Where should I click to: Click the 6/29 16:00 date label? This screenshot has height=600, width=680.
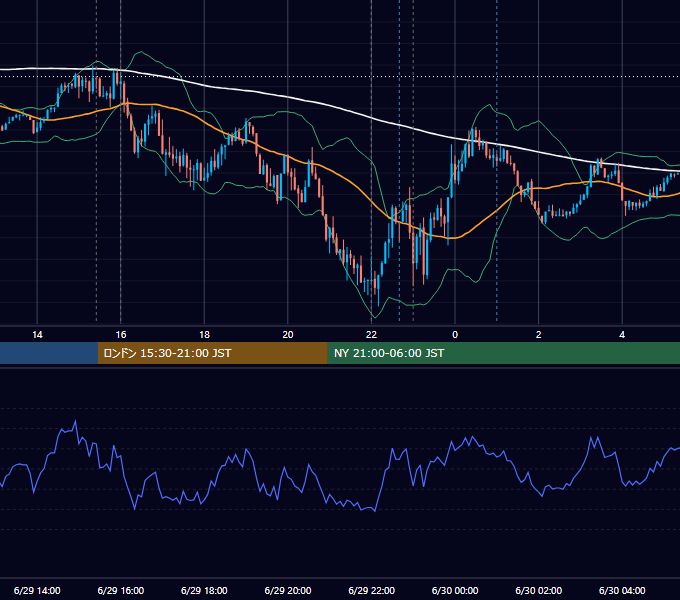pyautogui.click(x=121, y=590)
